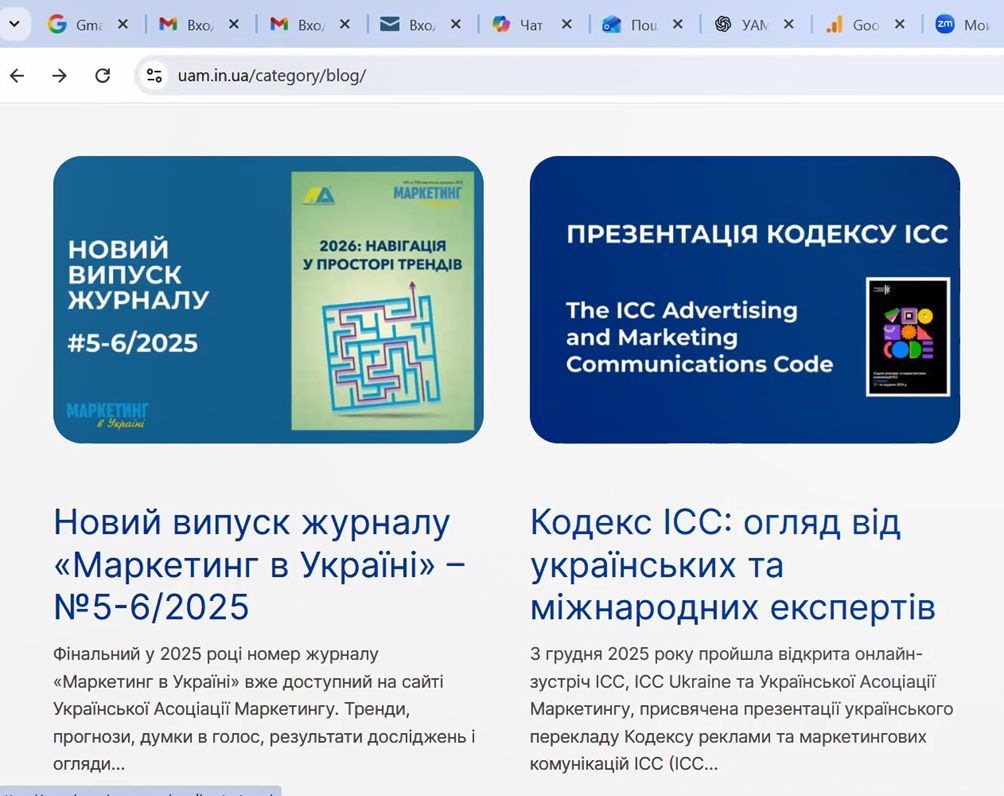
Task: Close the Copilot Чат tab
Action: 566,24
